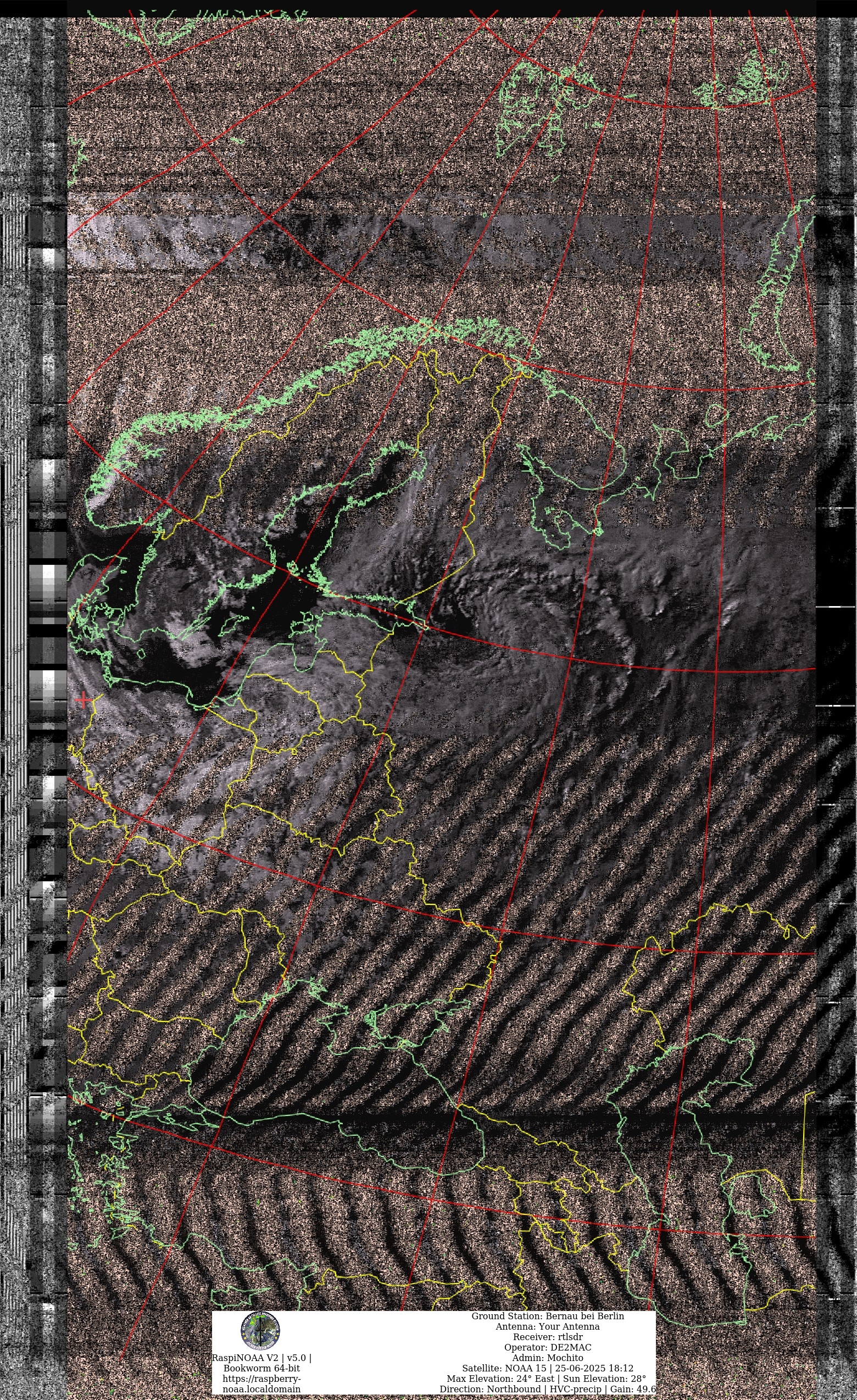
Task: Click the 'Operator: DE2MAC' line
Action: click(548, 1347)
